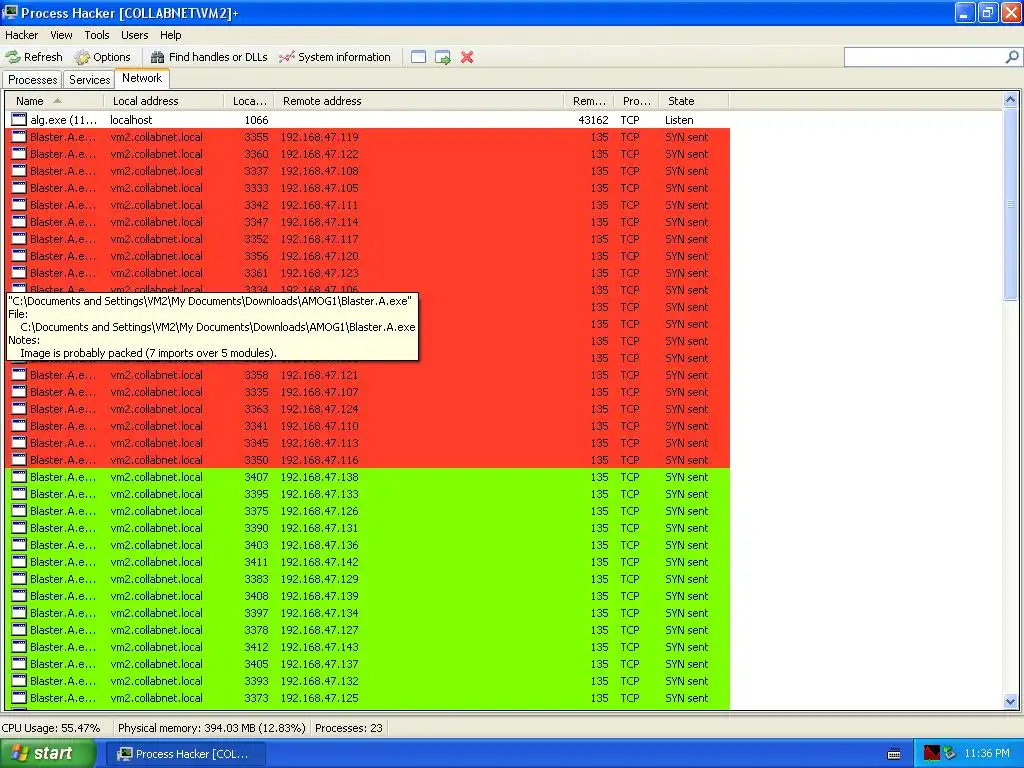This screenshot has width=1024, height=768.
Task: Click Process Hacker taskbar button
Action: (185, 754)
